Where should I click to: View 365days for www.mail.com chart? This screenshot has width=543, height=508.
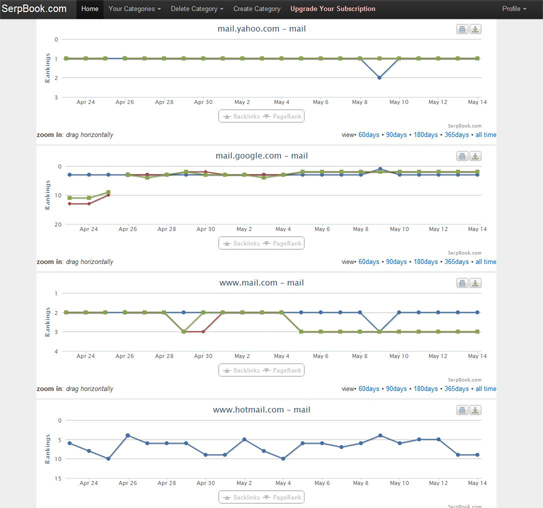[x=456, y=389]
